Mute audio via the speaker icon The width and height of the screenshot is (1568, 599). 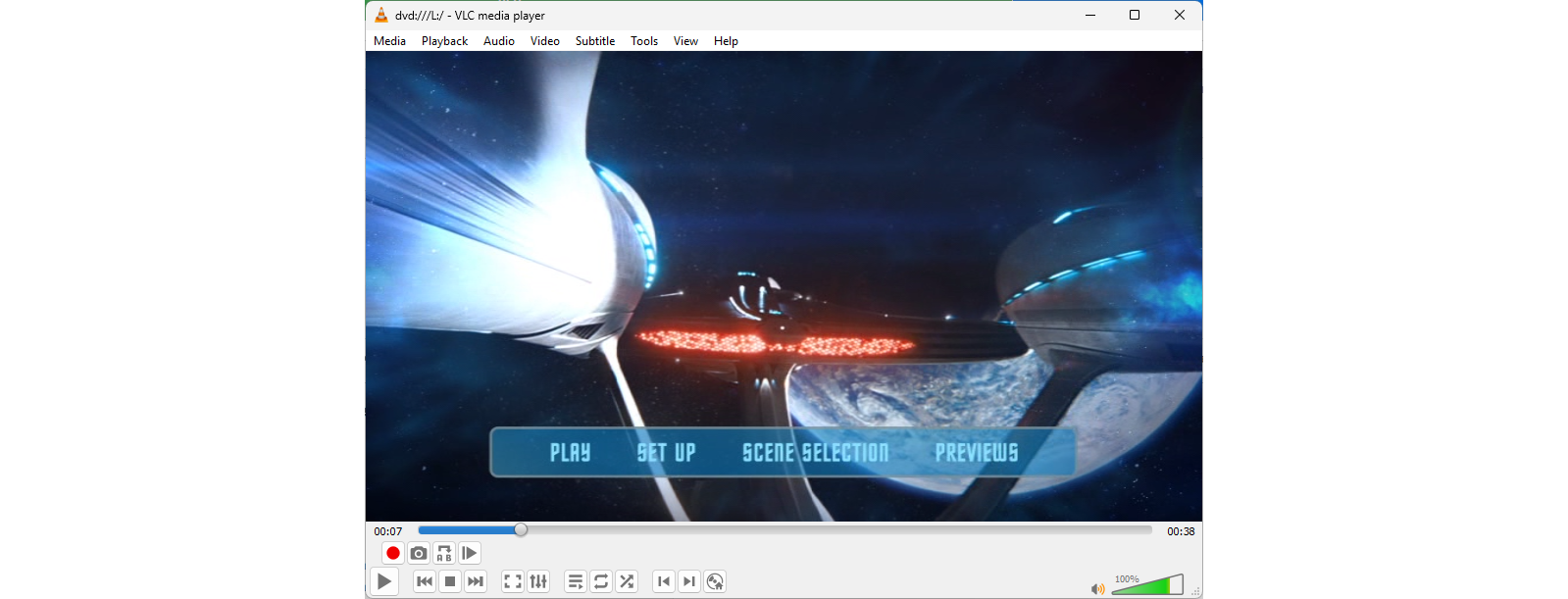(x=1097, y=588)
